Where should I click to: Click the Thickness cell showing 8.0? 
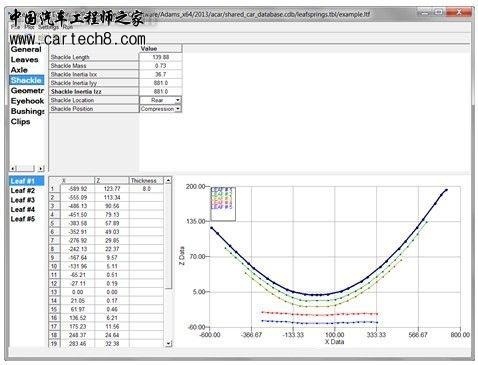click(147, 189)
